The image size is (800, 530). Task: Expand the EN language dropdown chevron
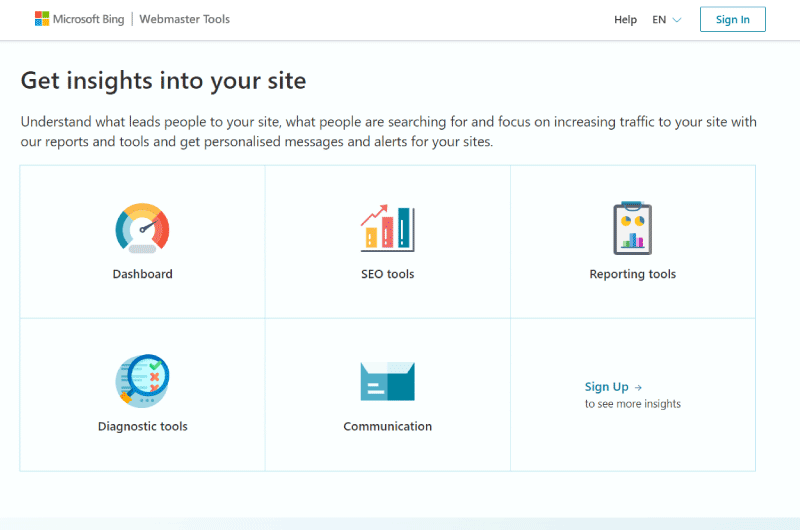coord(677,20)
